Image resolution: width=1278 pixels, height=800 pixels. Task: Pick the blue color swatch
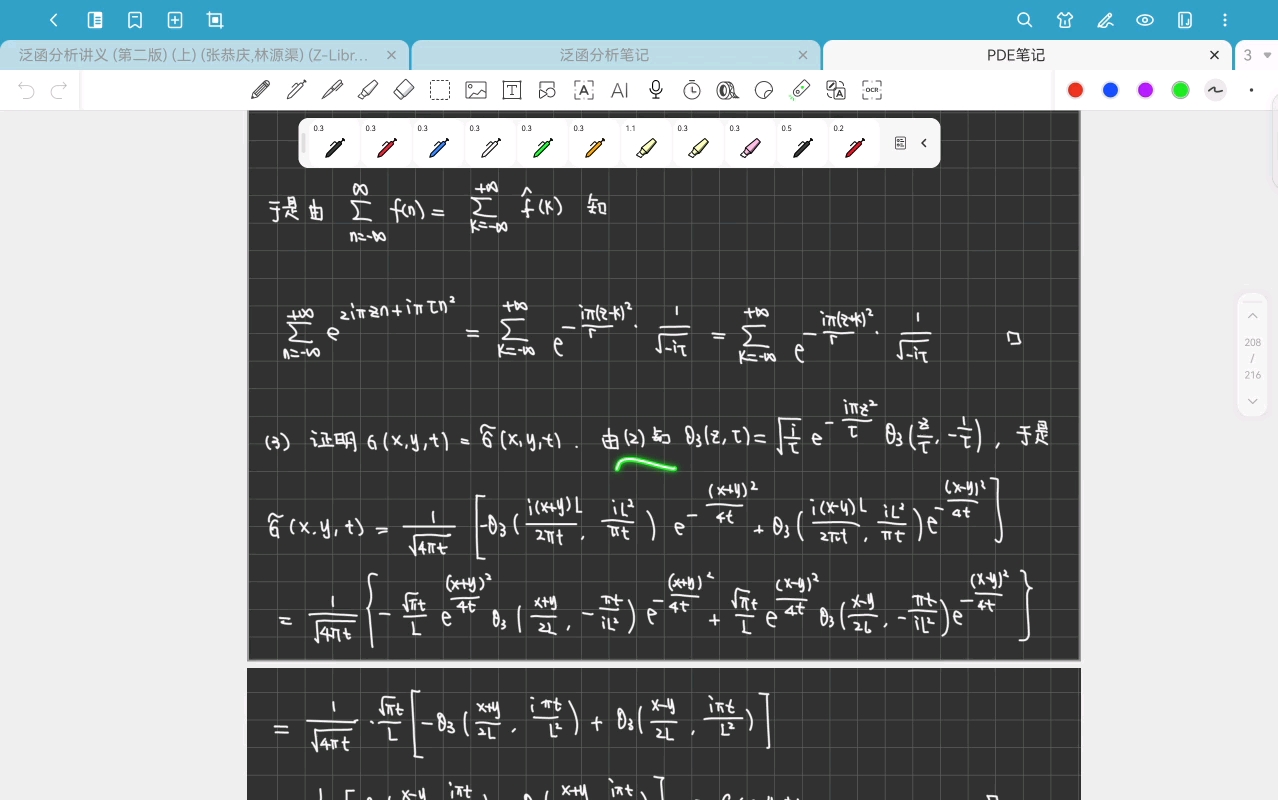click(1110, 90)
